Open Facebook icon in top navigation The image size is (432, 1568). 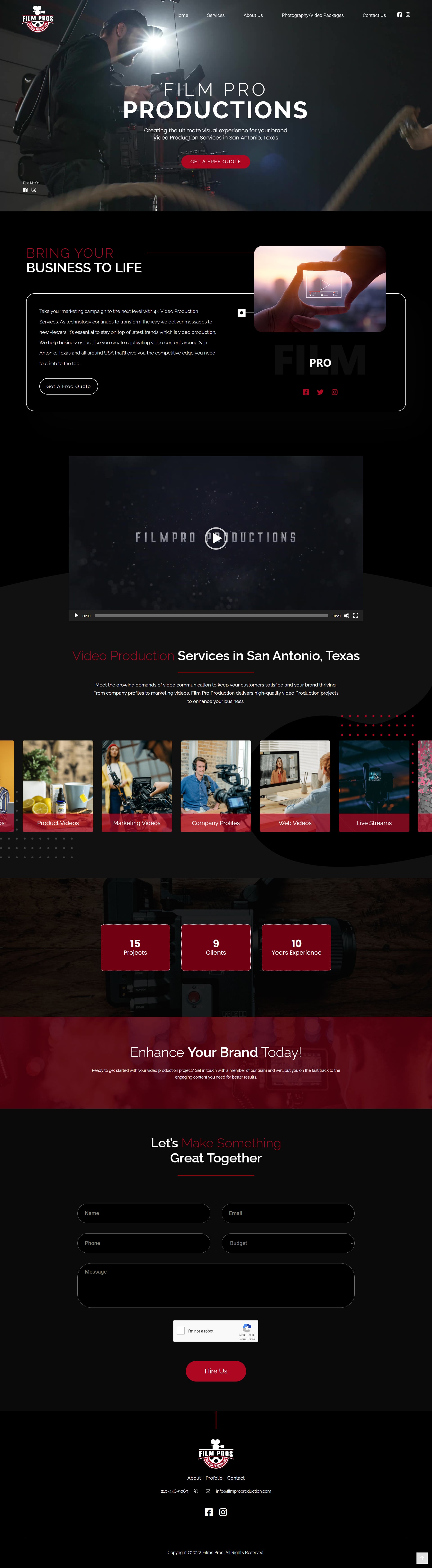tap(400, 15)
